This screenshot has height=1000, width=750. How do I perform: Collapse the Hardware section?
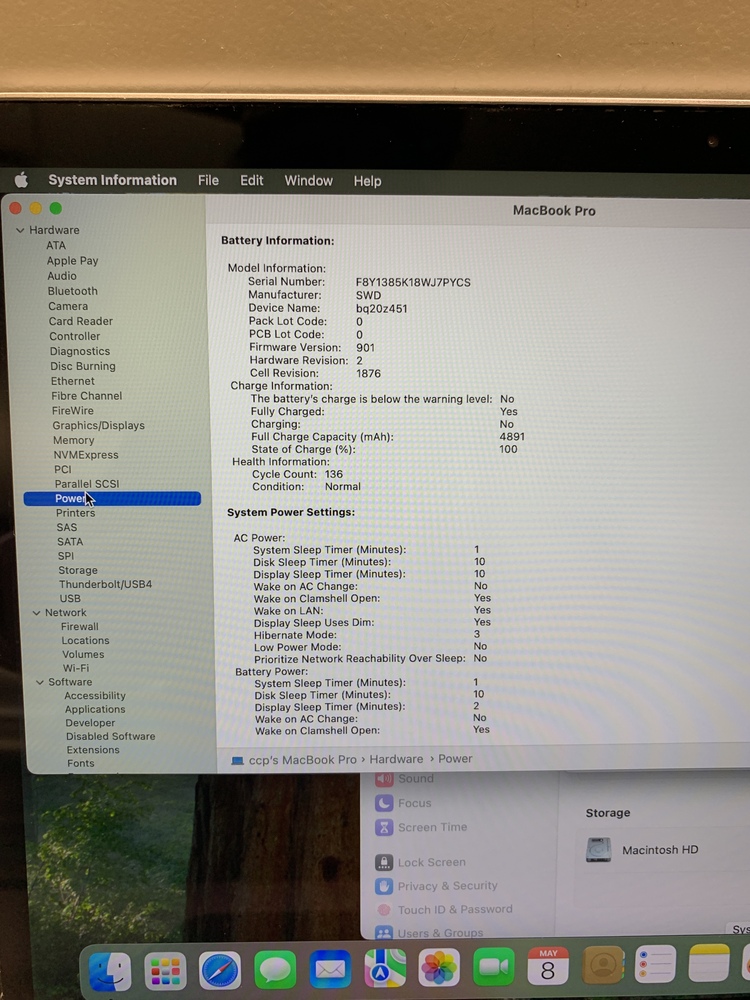coord(20,230)
